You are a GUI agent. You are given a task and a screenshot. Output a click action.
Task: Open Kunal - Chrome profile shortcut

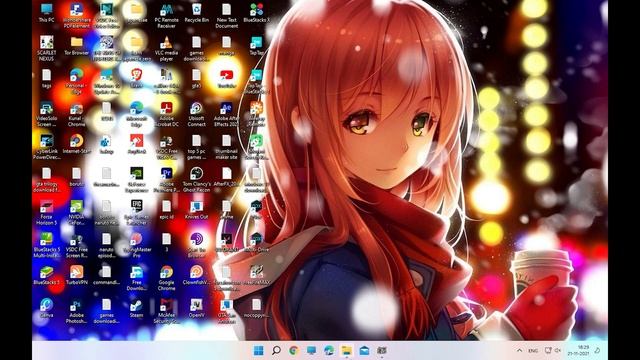(76, 114)
